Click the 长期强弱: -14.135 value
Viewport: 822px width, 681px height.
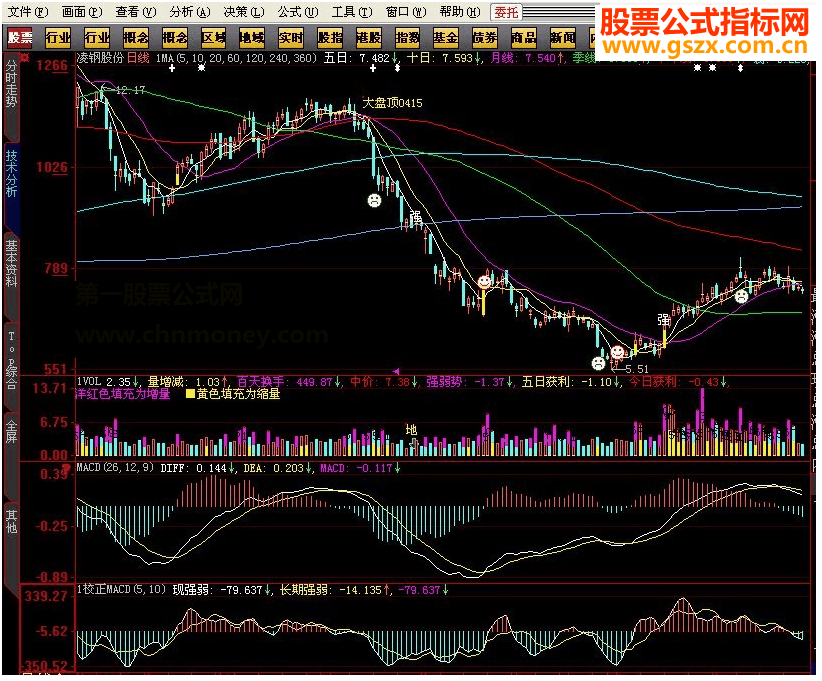334,590
